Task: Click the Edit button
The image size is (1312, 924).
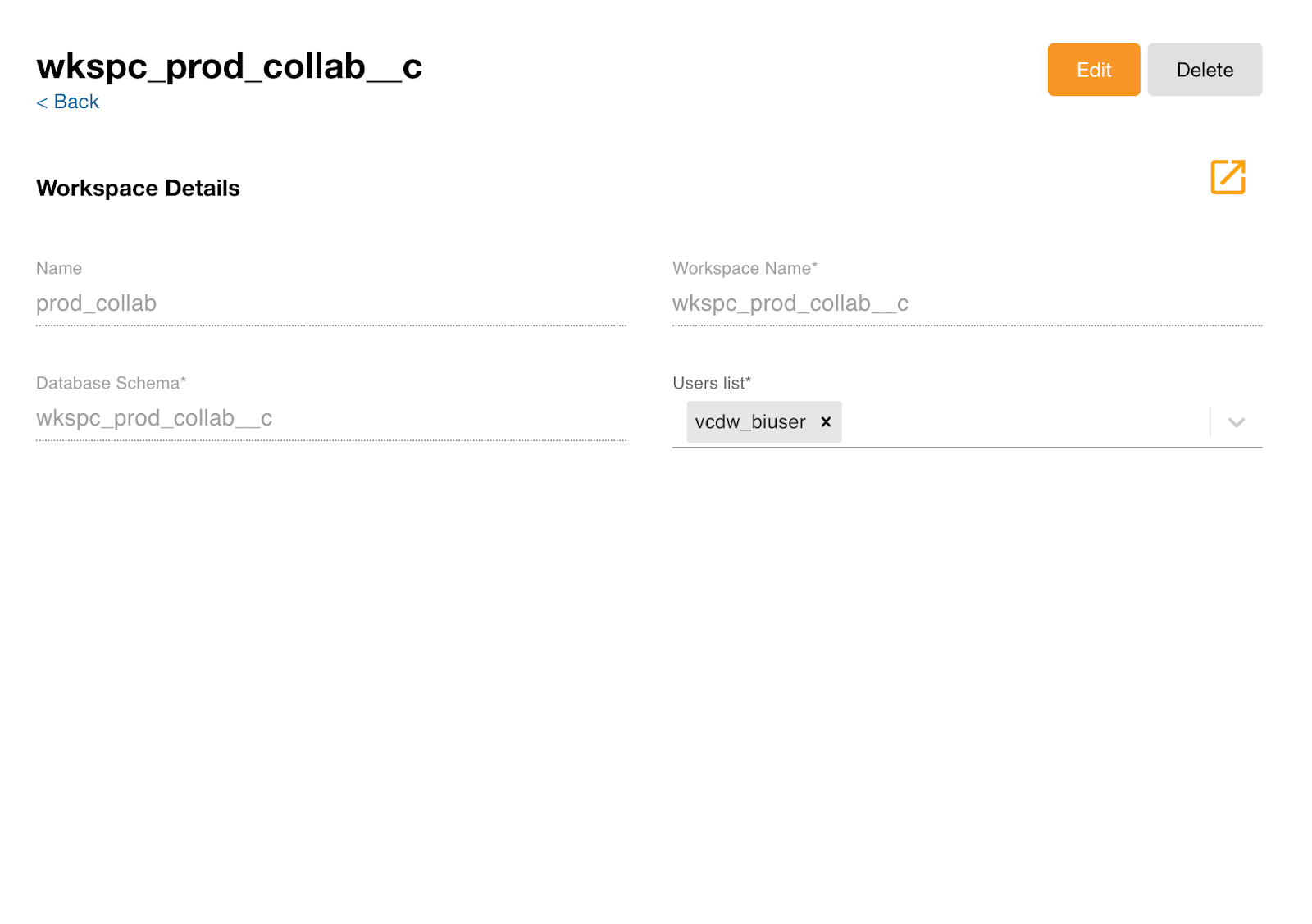Action: 1093,70
